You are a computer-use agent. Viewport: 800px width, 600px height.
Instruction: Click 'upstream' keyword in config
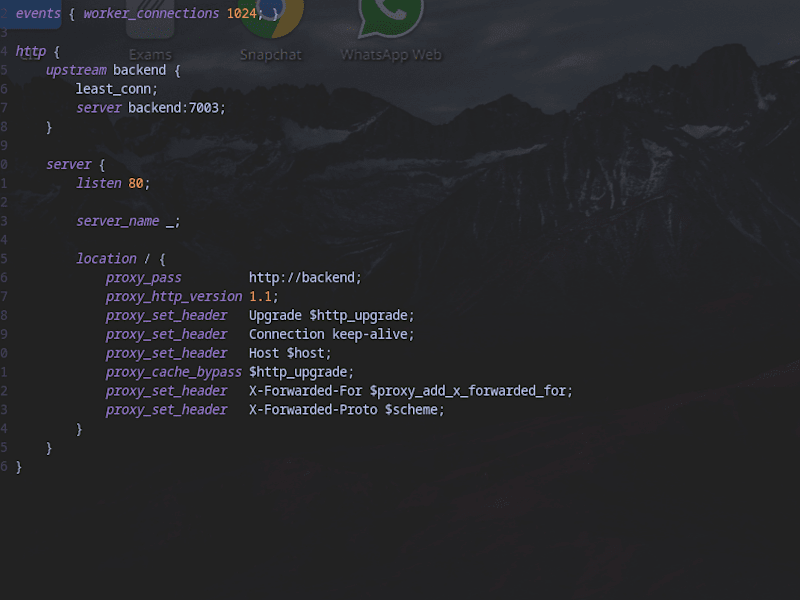[x=76, y=70]
